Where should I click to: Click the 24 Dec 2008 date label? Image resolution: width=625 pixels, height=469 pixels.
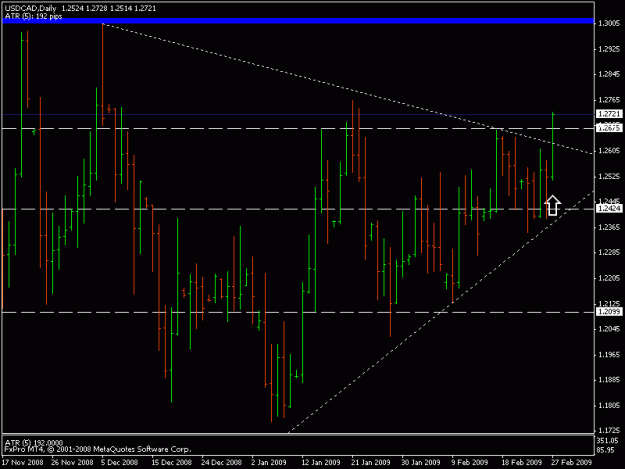pyautogui.click(x=221, y=462)
